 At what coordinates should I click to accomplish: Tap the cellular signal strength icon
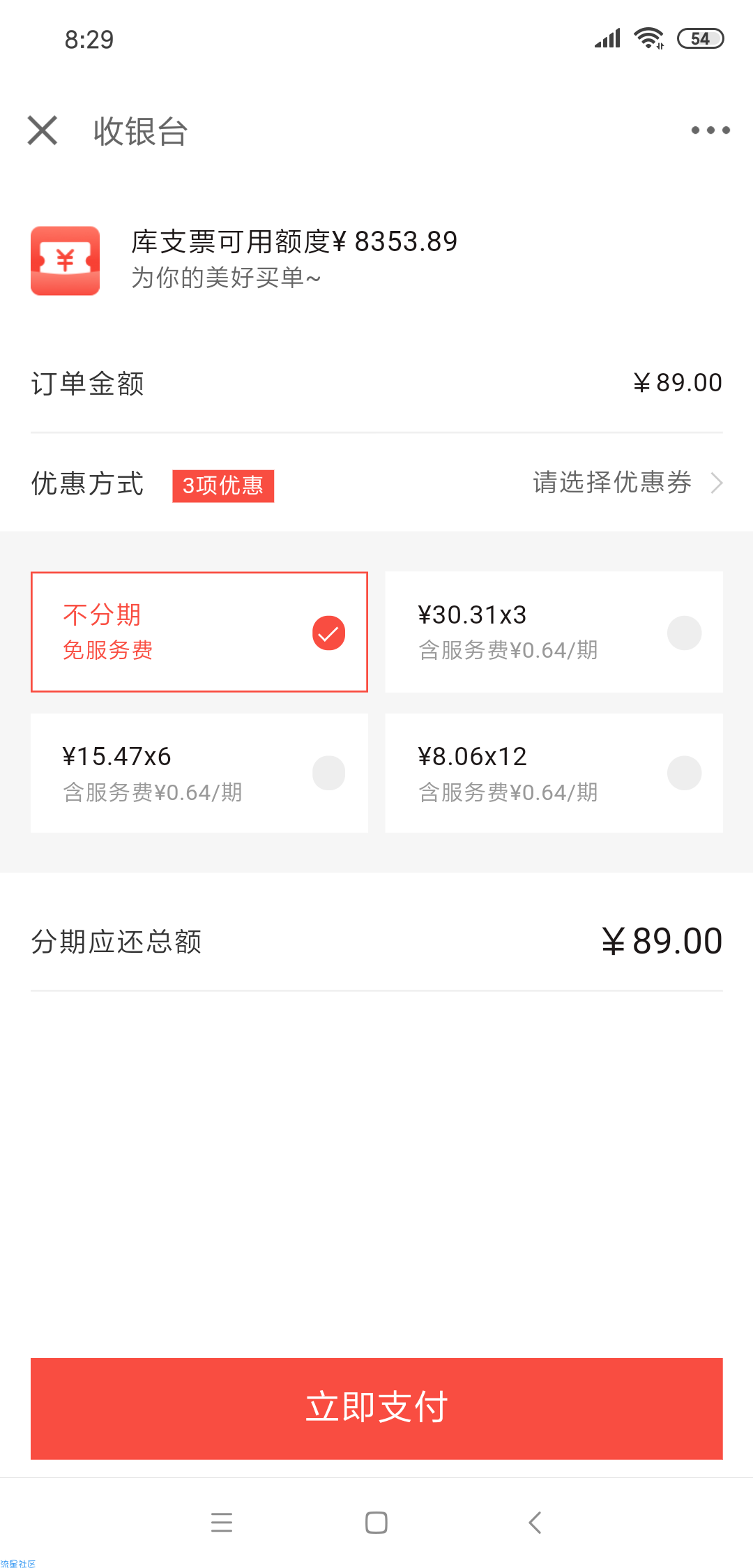(x=607, y=38)
